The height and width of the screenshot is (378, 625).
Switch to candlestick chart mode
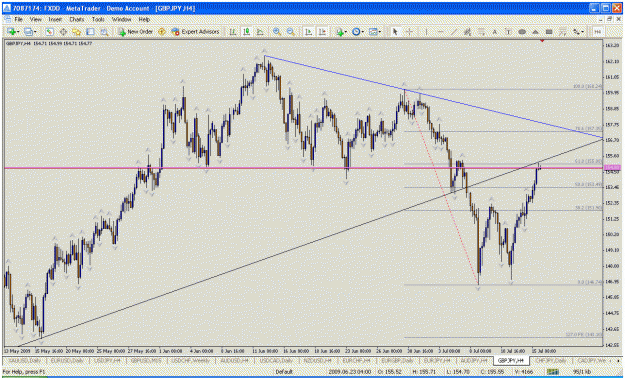pyautogui.click(x=246, y=32)
